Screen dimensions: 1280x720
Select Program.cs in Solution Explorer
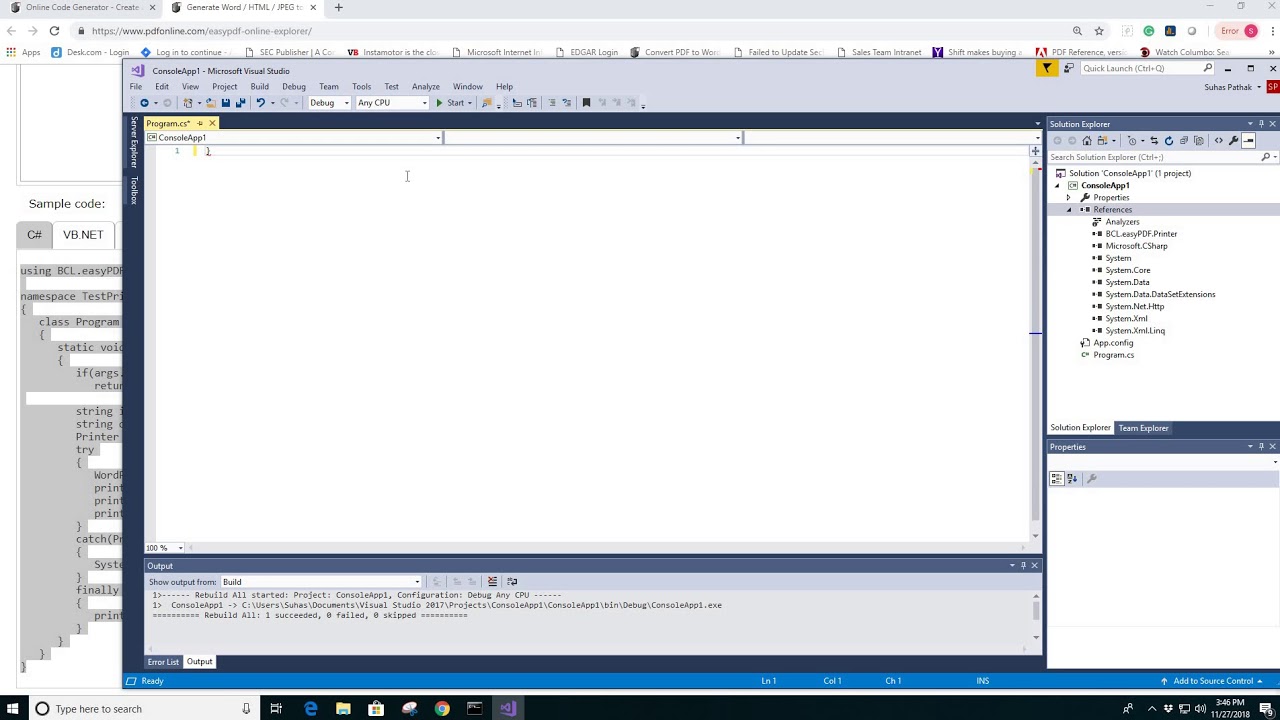(1113, 355)
